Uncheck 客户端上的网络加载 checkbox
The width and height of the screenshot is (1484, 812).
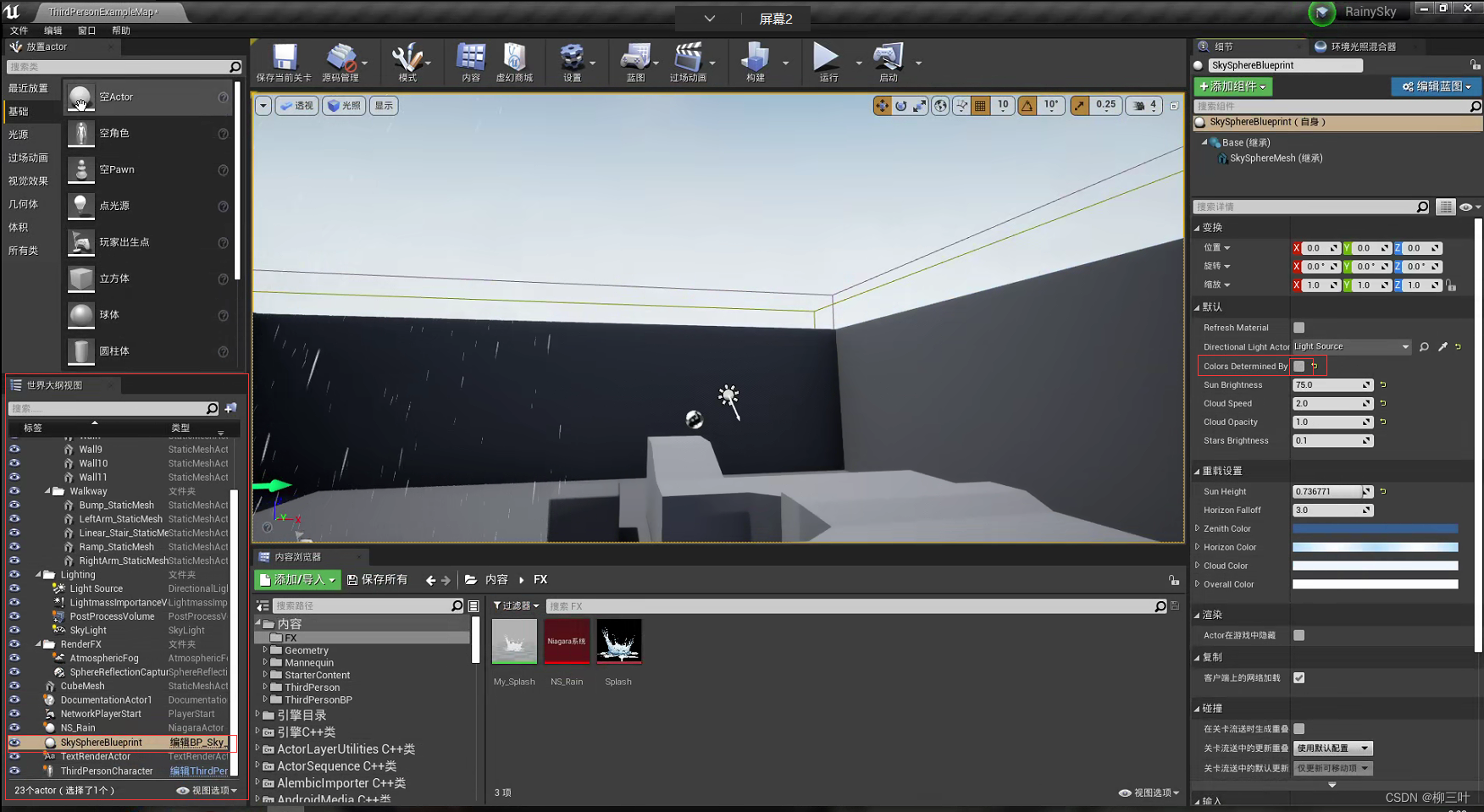(1298, 677)
